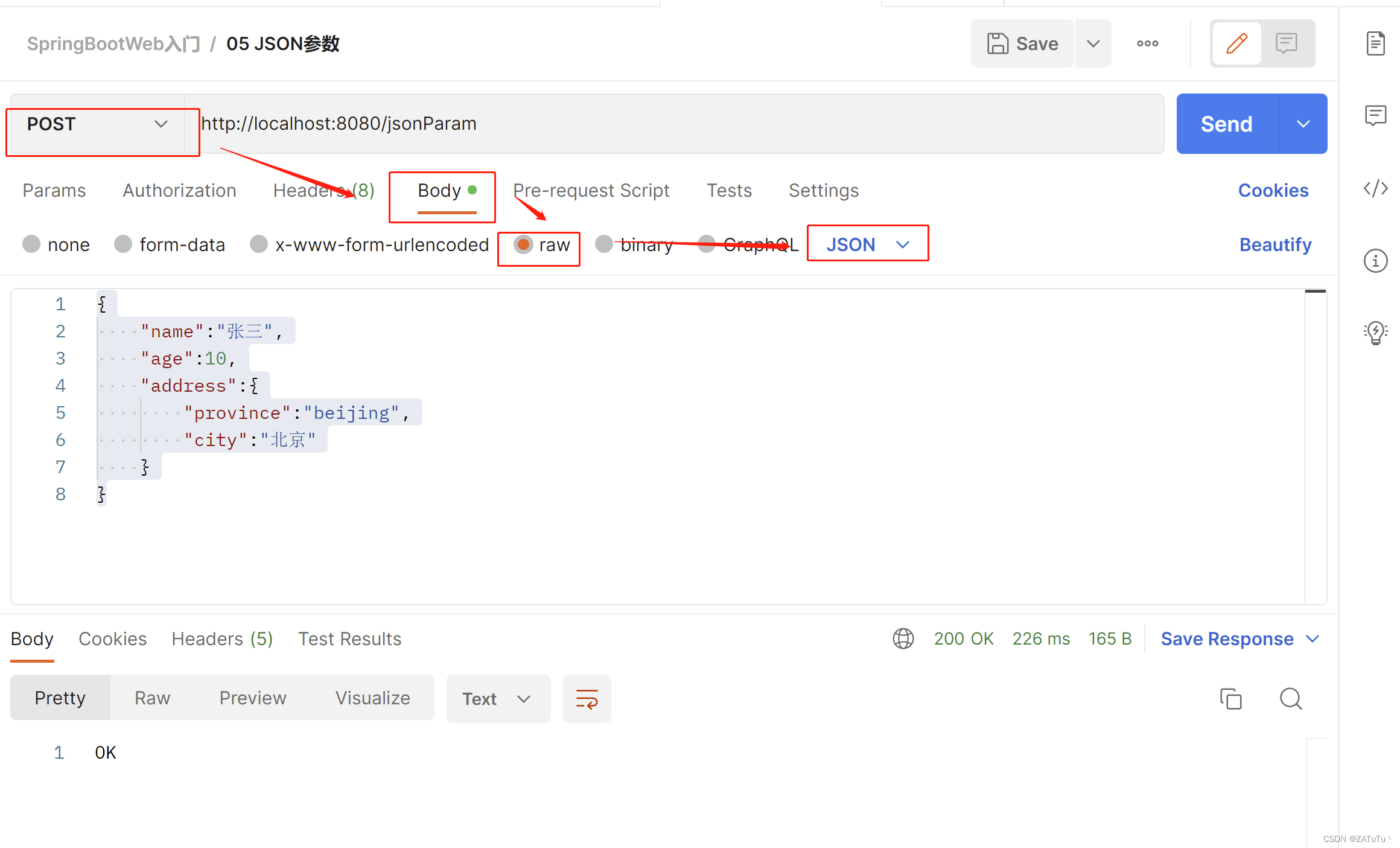Toggle the response line wrap icon
This screenshot has width=1400, height=848.
[x=587, y=699]
